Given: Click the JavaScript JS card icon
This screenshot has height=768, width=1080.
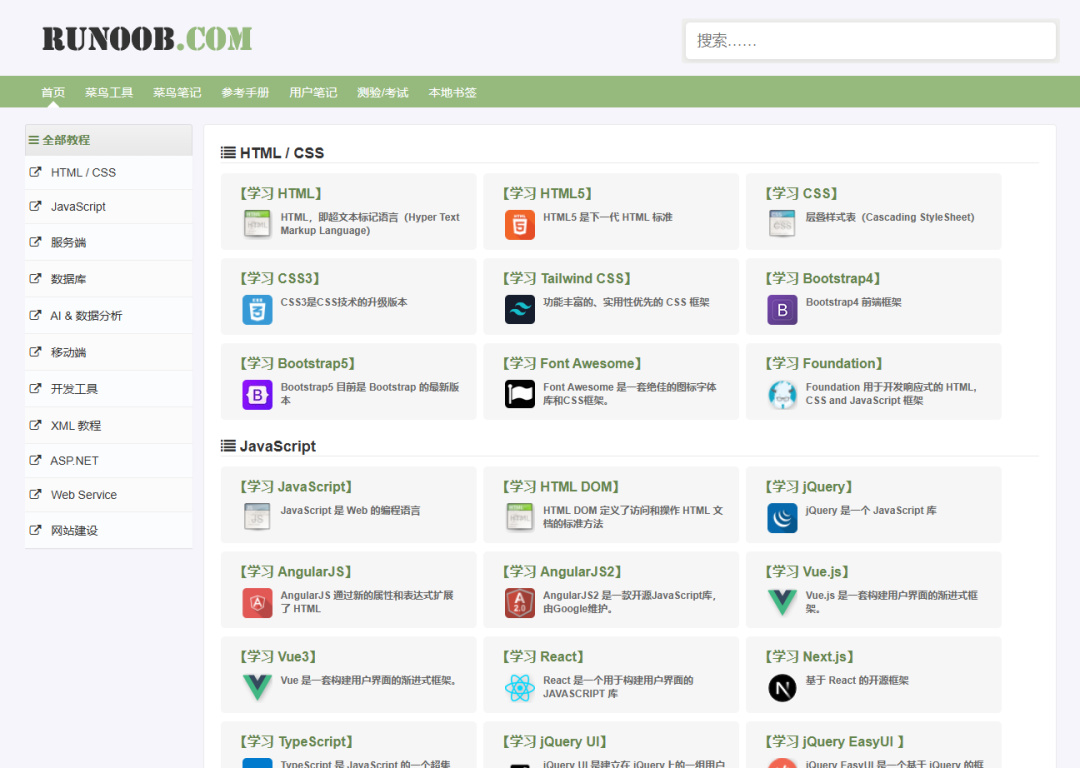Looking at the screenshot, I should click(x=257, y=517).
